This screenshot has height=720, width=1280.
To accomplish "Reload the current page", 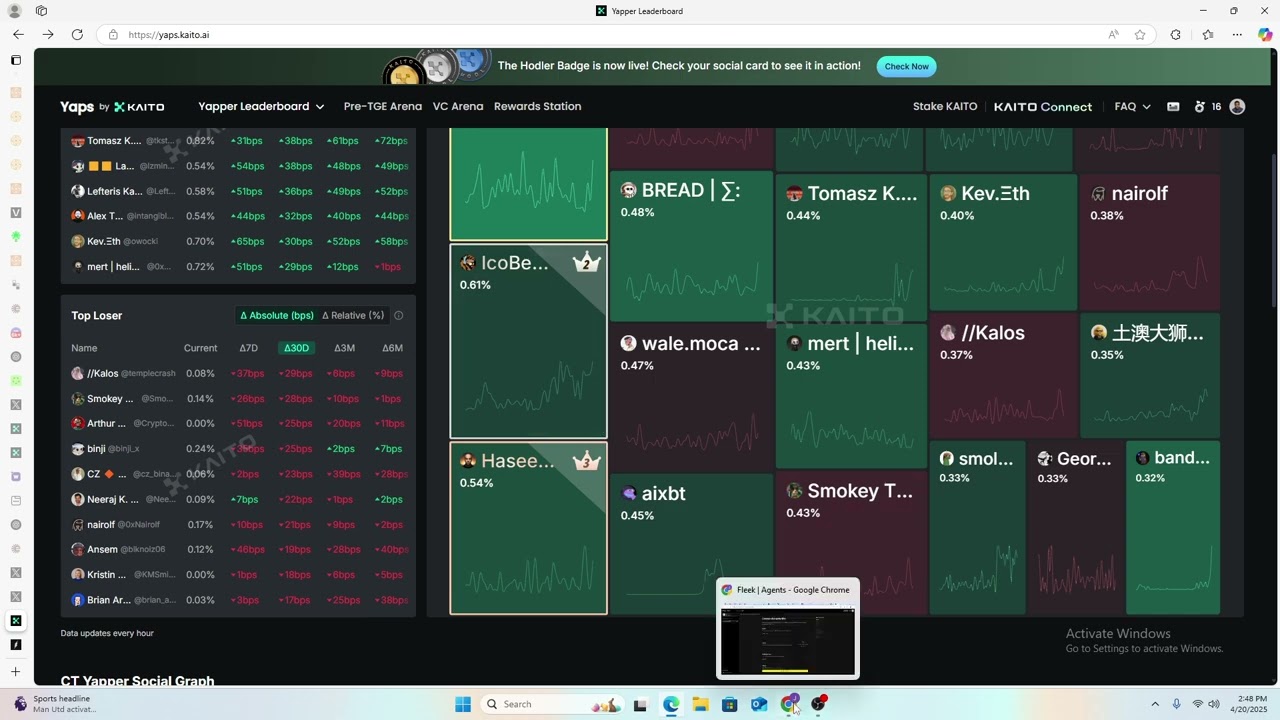I will (x=77, y=34).
